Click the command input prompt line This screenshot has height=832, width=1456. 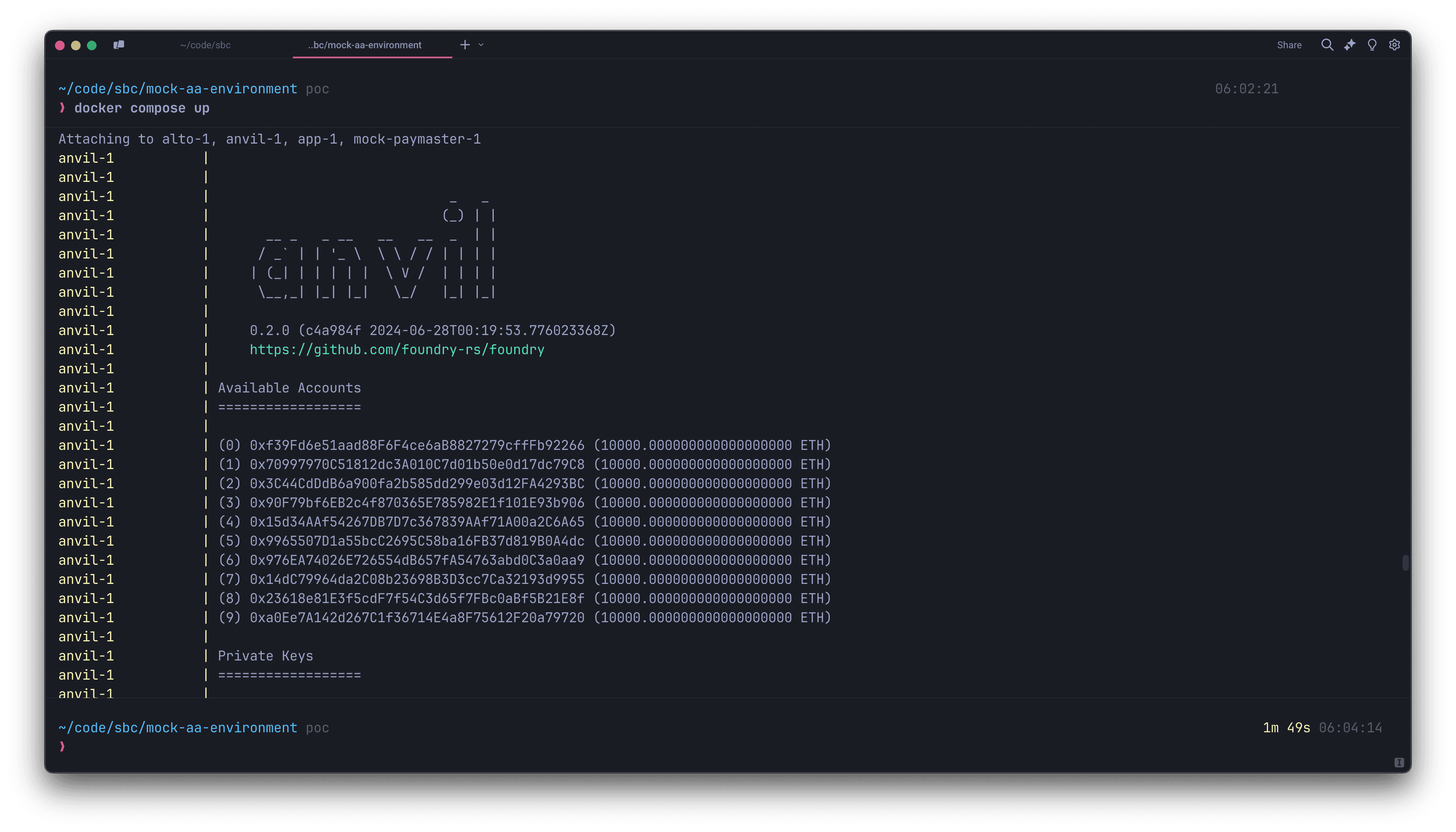click(x=728, y=746)
